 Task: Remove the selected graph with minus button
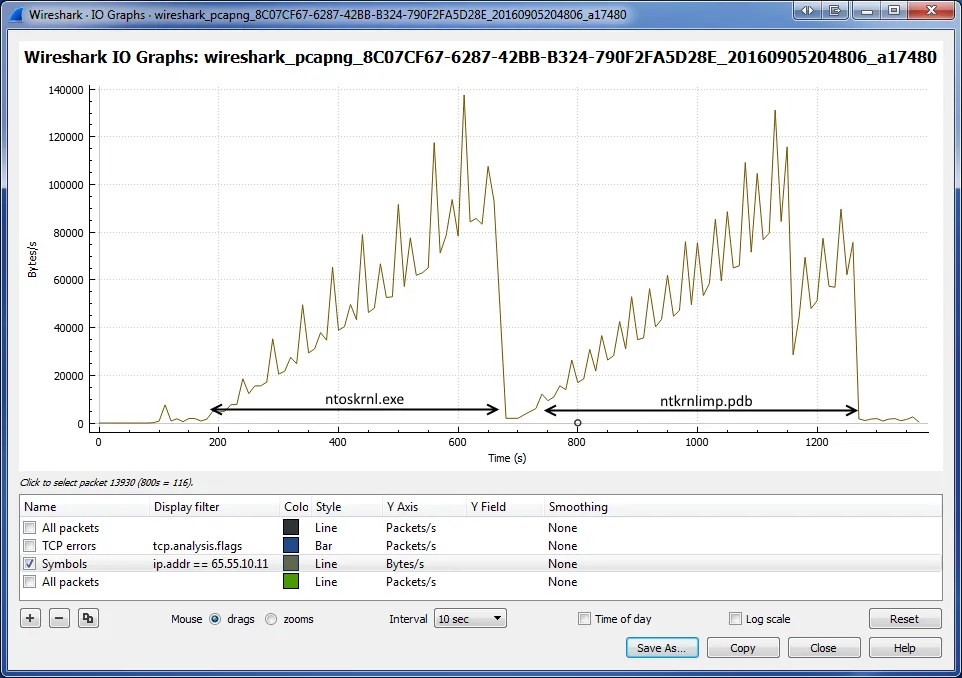[59, 618]
